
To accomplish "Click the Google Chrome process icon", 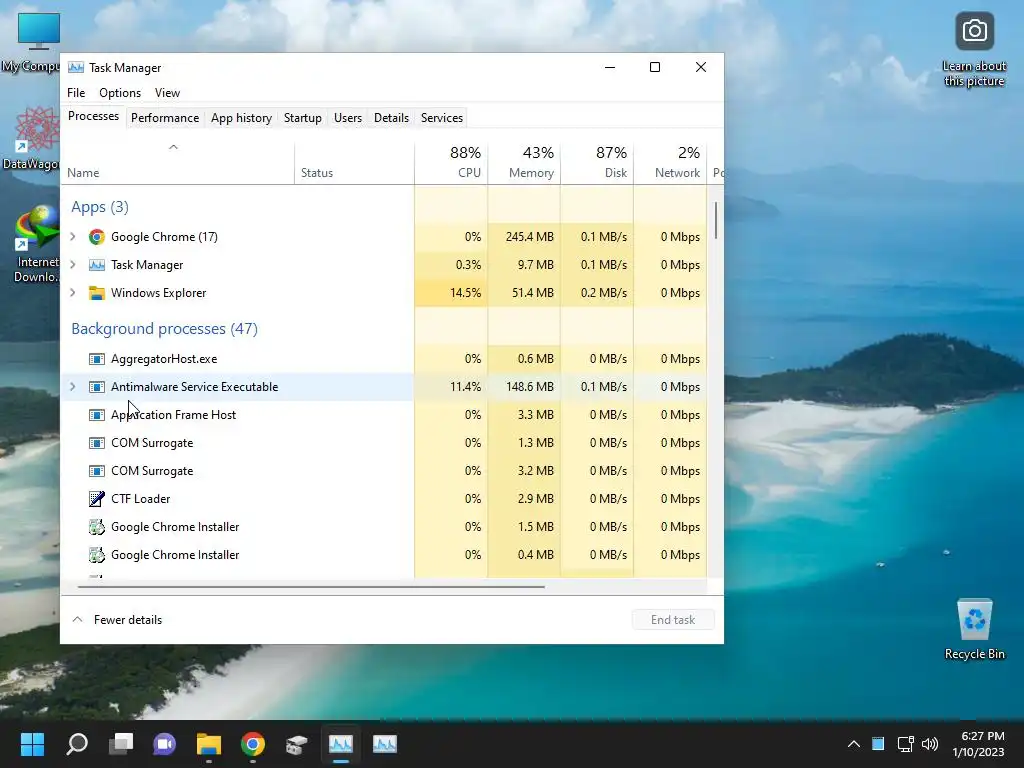I will tap(97, 236).
